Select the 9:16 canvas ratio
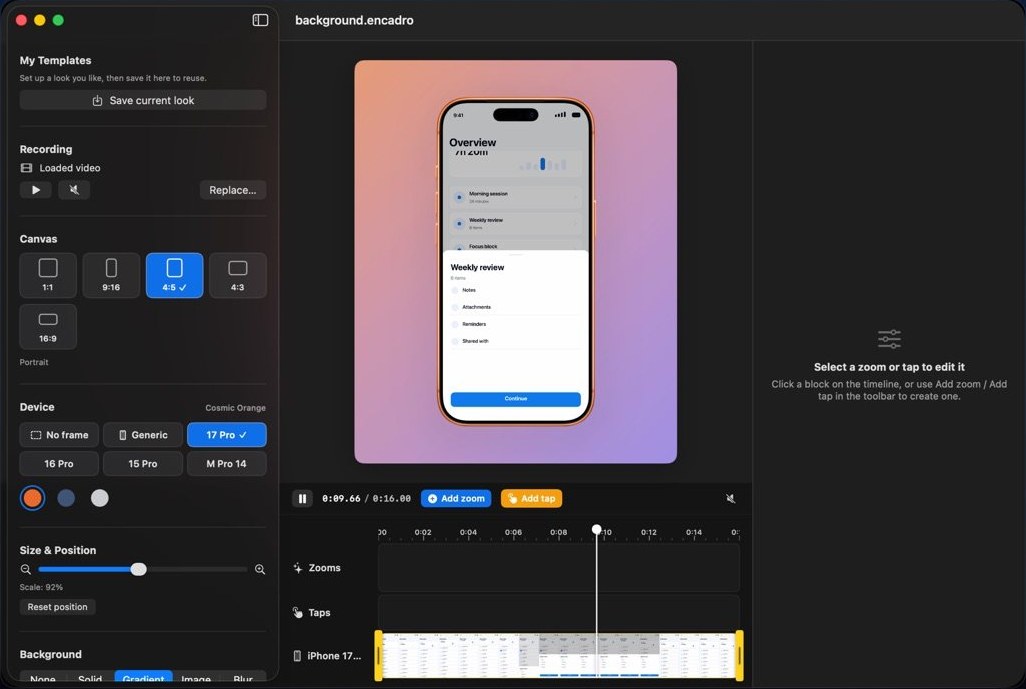The image size is (1026, 689). [x=111, y=275]
